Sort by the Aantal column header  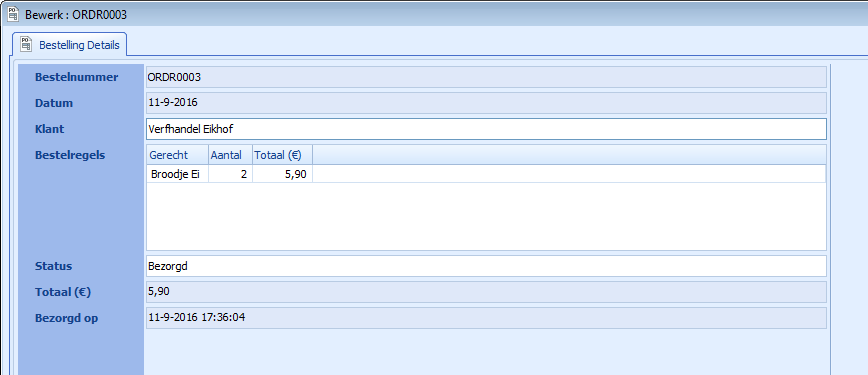tap(230, 155)
